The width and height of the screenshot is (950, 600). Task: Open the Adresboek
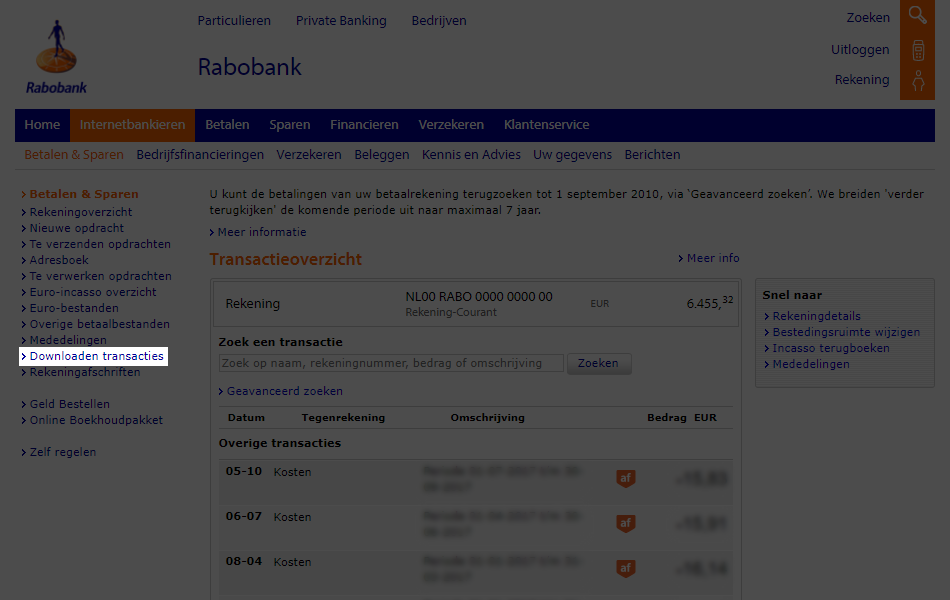click(x=59, y=260)
